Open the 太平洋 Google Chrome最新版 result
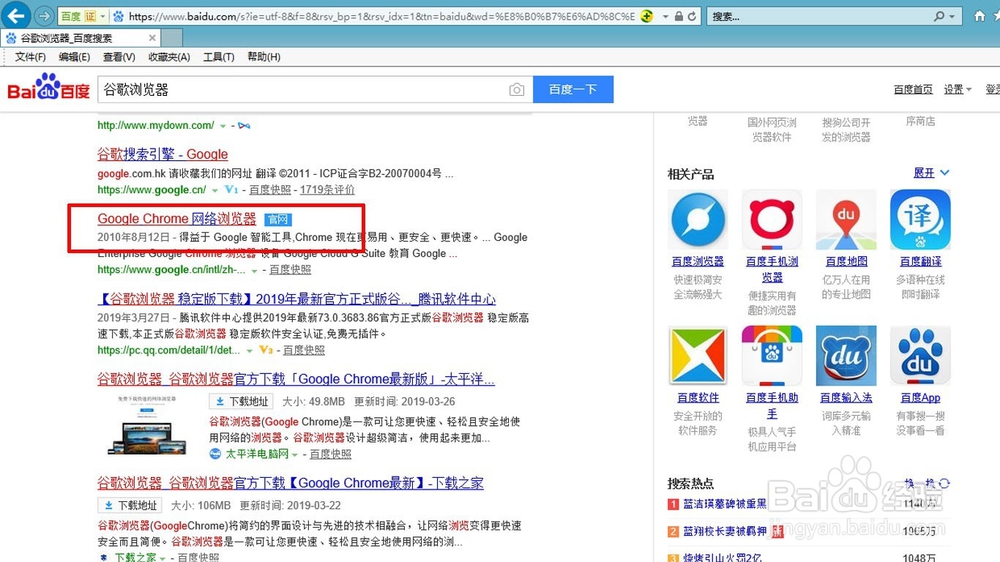The width and height of the screenshot is (1000, 562). (x=296, y=380)
